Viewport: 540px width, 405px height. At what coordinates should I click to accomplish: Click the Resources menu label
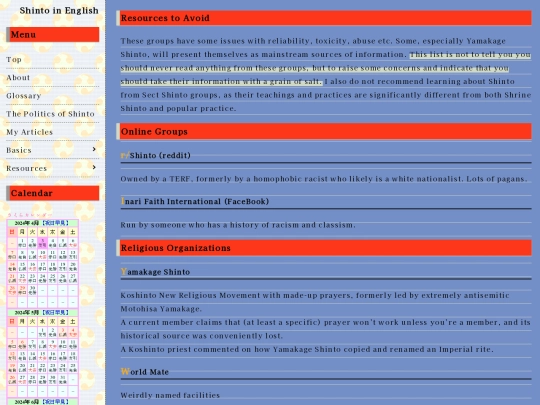tap(27, 168)
